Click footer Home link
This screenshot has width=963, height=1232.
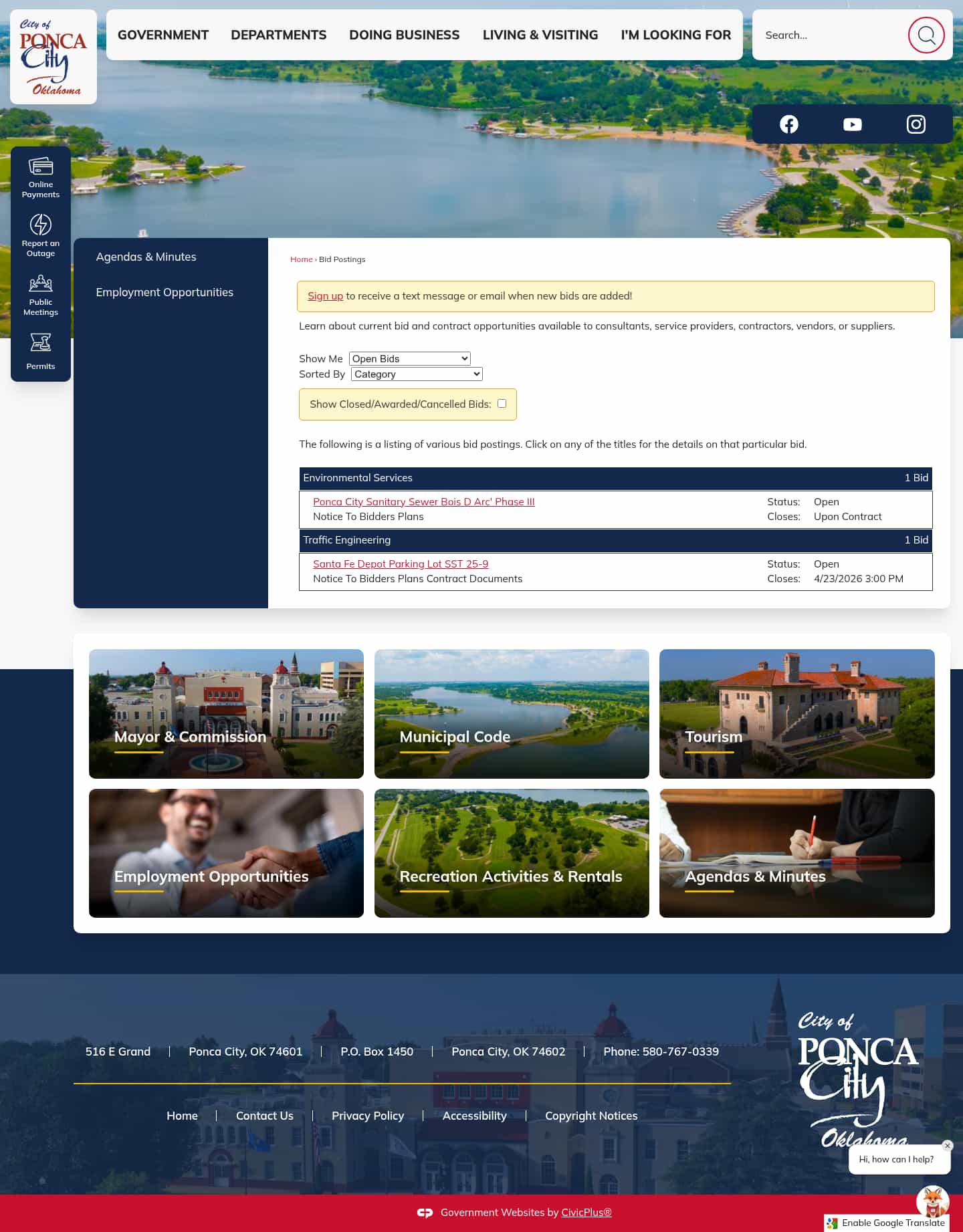[182, 1116]
